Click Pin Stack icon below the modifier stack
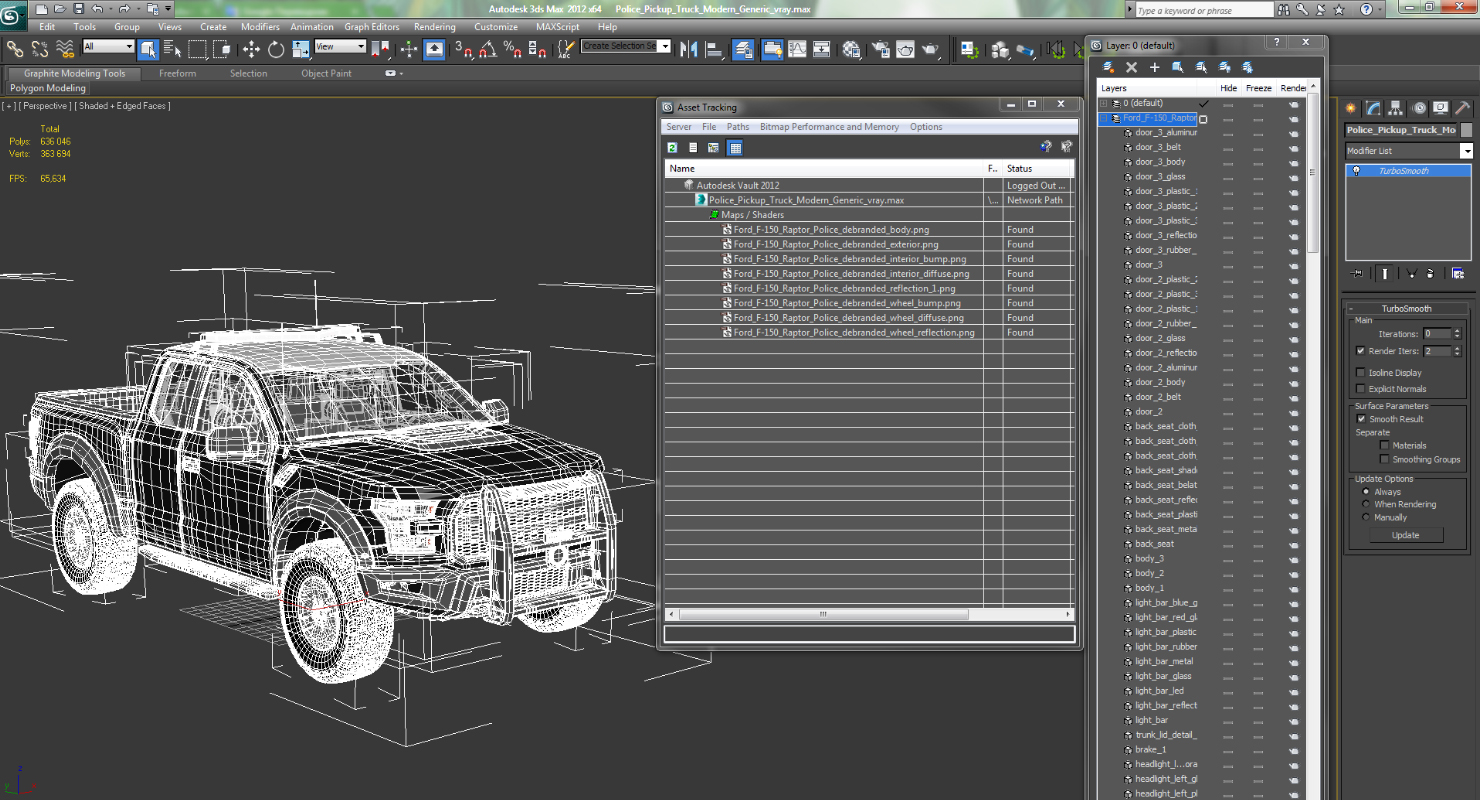 click(x=1357, y=273)
